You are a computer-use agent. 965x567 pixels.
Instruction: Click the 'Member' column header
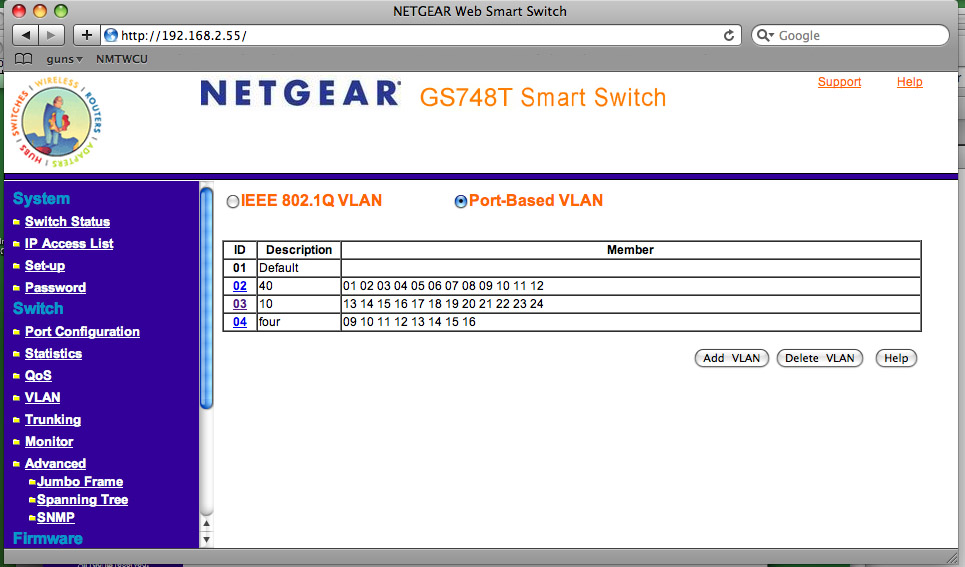pyautogui.click(x=631, y=250)
